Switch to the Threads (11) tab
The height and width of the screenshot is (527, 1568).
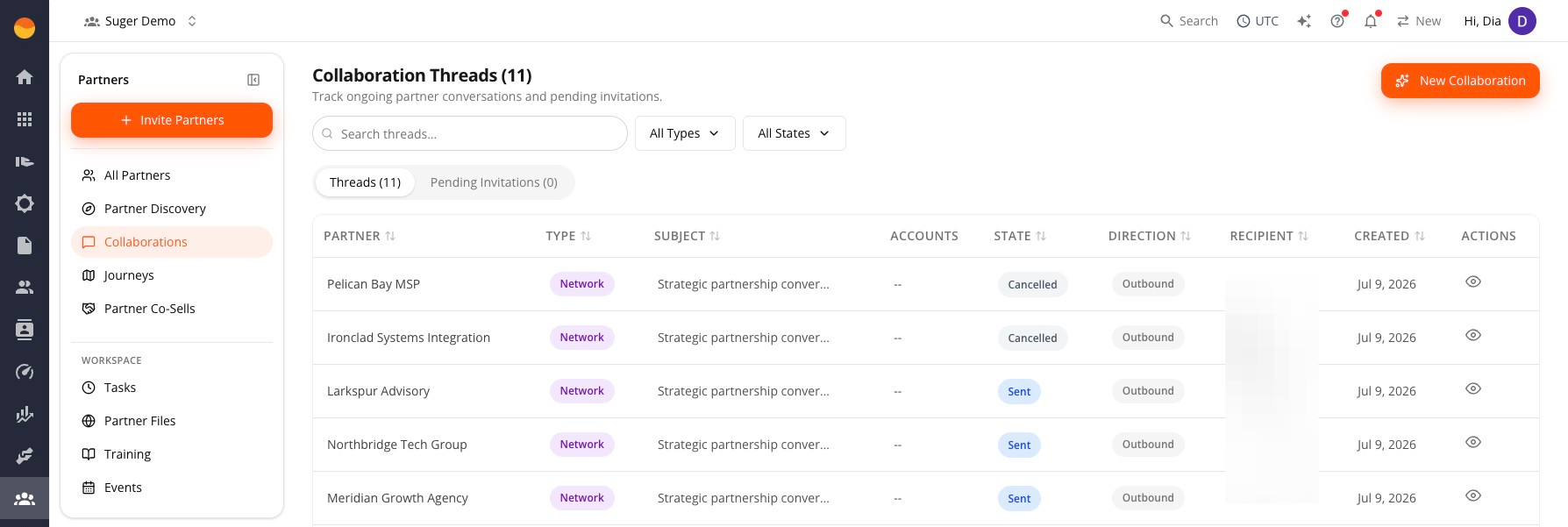365,182
